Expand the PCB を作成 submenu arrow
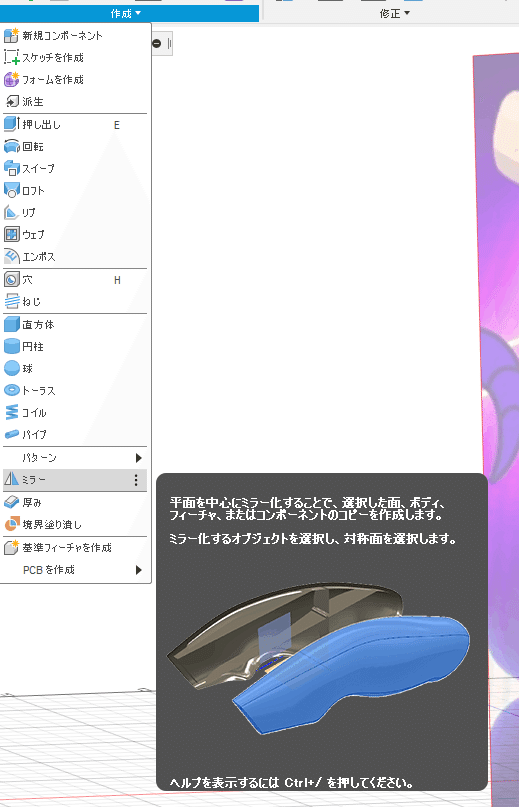The width and height of the screenshot is (519, 807). tap(139, 570)
